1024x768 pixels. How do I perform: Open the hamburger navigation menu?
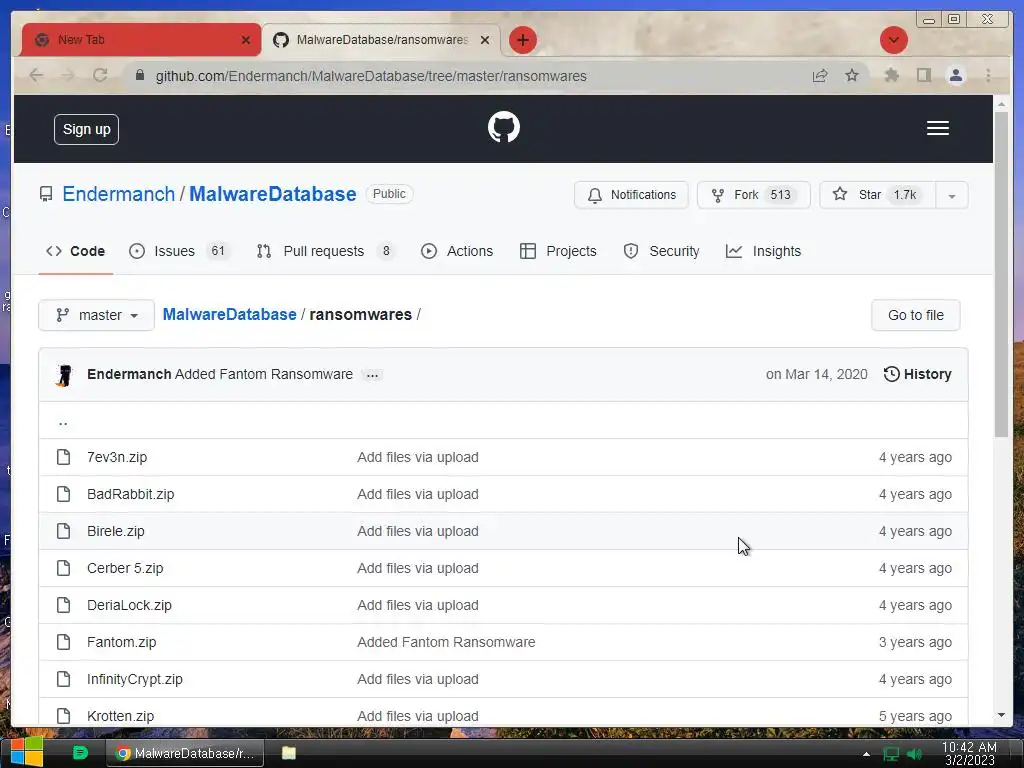click(938, 128)
